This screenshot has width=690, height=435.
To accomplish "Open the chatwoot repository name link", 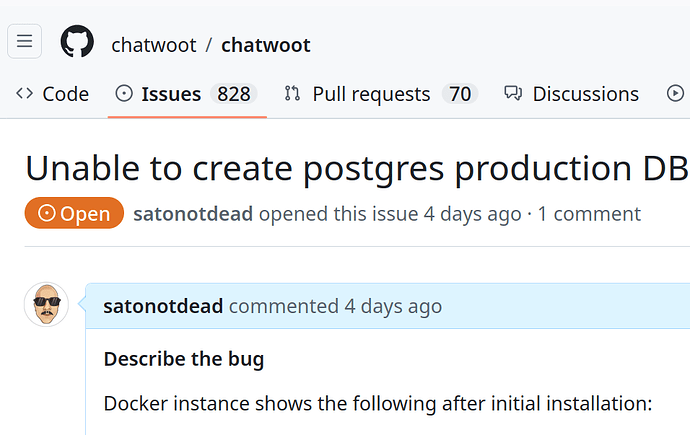I will pos(265,45).
